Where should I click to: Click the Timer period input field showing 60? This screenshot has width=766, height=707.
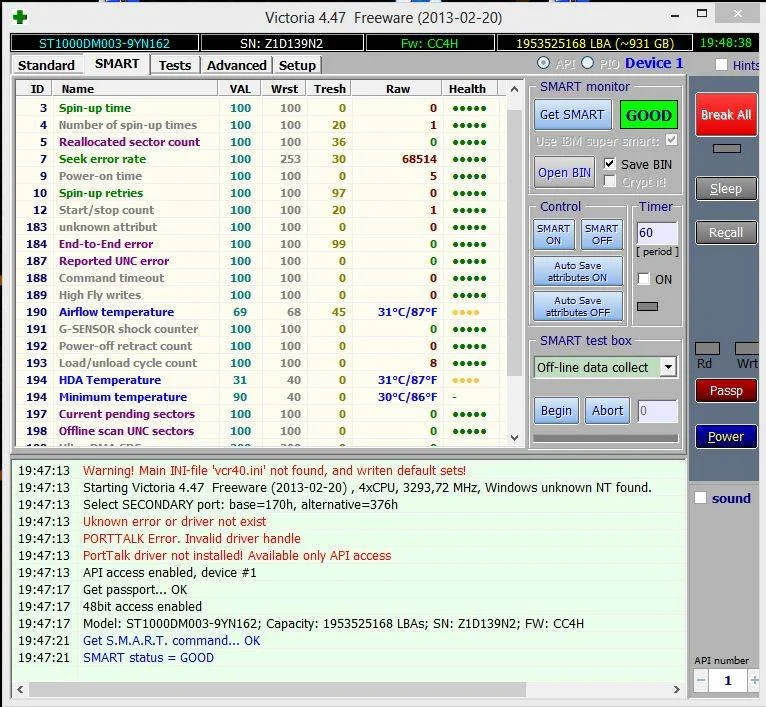click(657, 233)
